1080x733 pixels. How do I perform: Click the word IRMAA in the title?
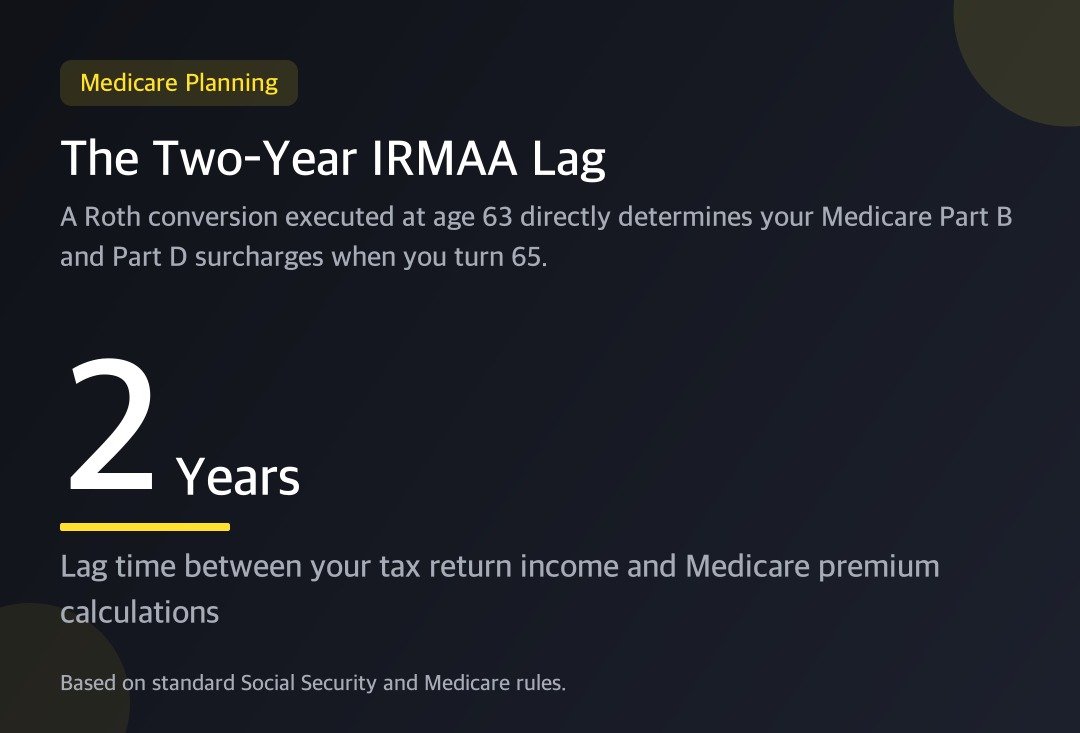click(444, 158)
